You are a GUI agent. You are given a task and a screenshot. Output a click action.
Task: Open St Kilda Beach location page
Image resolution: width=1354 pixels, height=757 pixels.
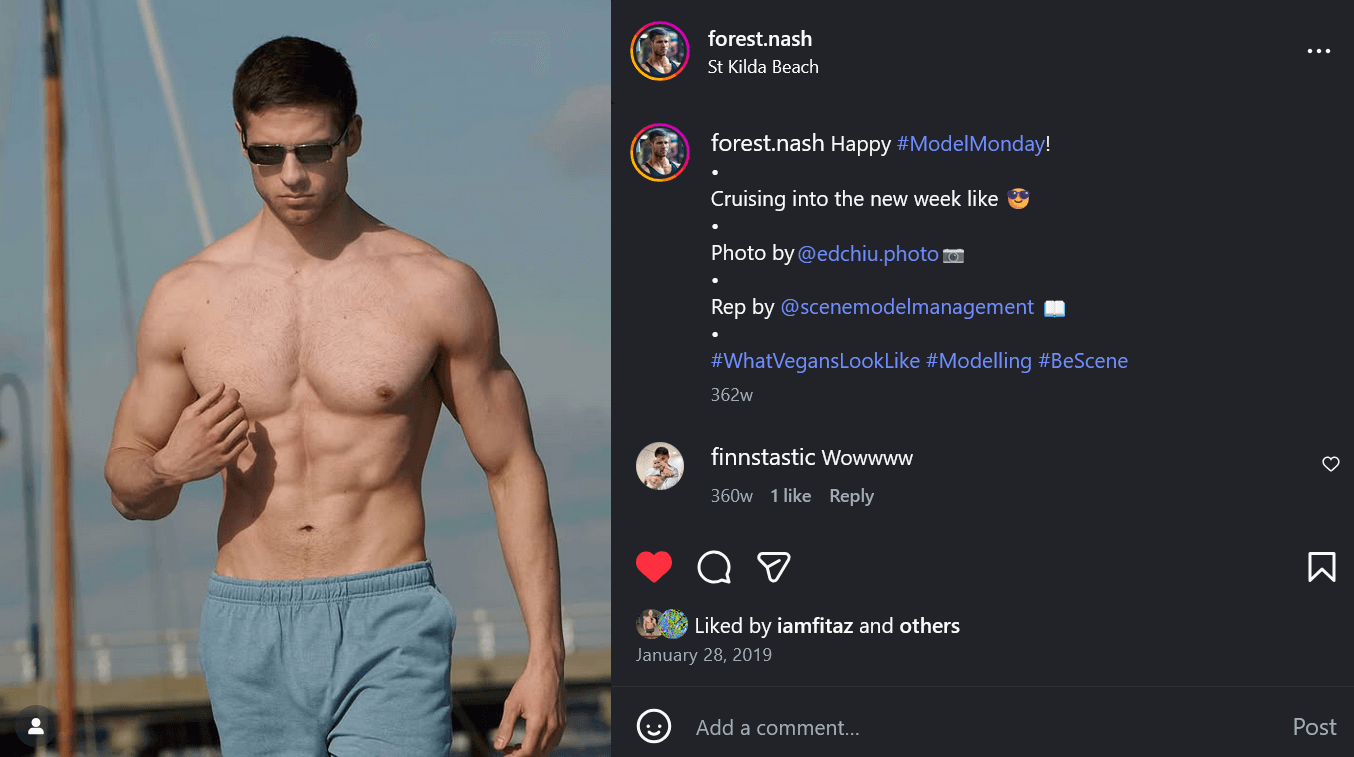763,67
